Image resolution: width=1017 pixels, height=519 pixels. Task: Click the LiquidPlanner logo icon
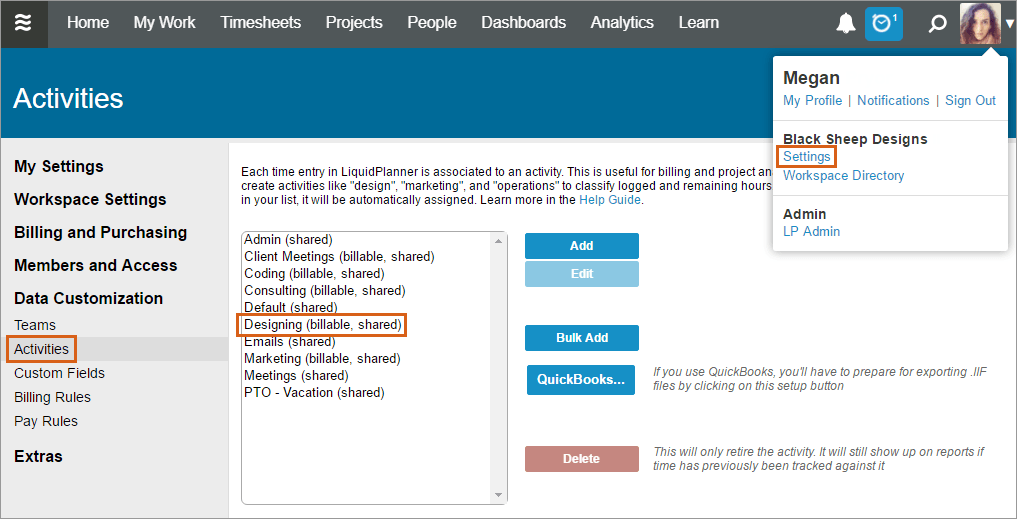[24, 23]
